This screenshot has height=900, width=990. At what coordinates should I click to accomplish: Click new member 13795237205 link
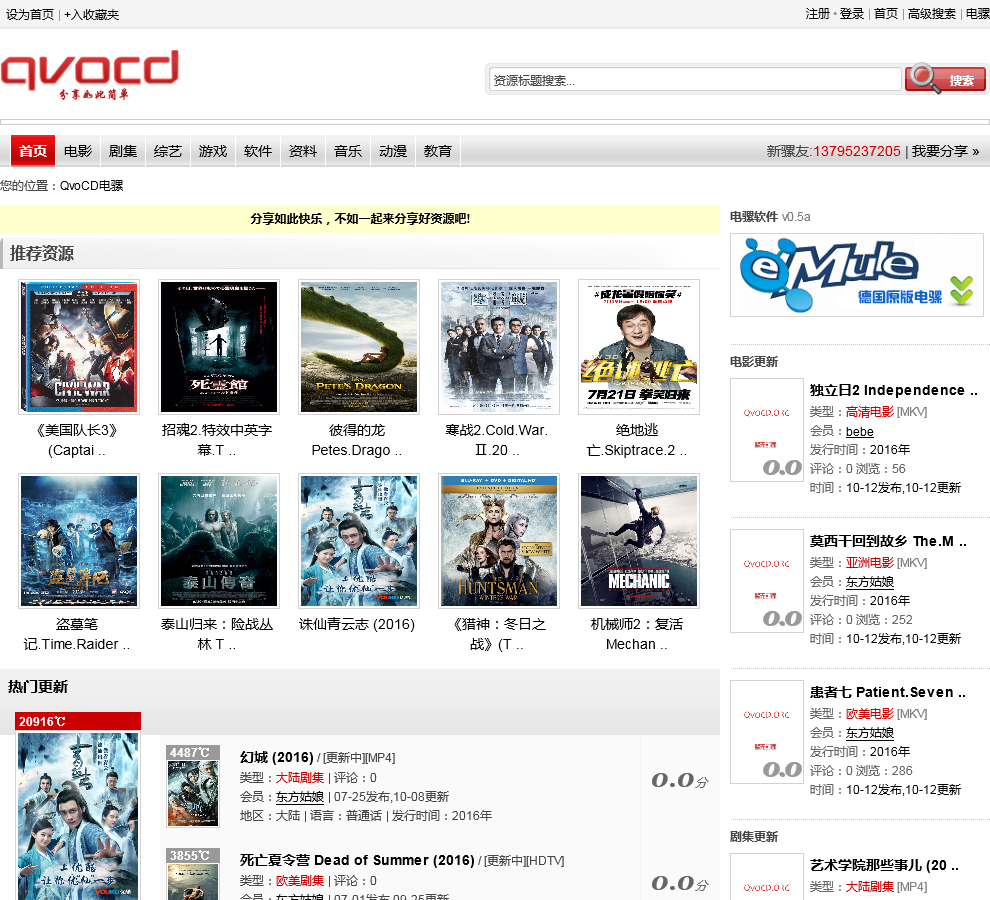pyautogui.click(x=857, y=151)
